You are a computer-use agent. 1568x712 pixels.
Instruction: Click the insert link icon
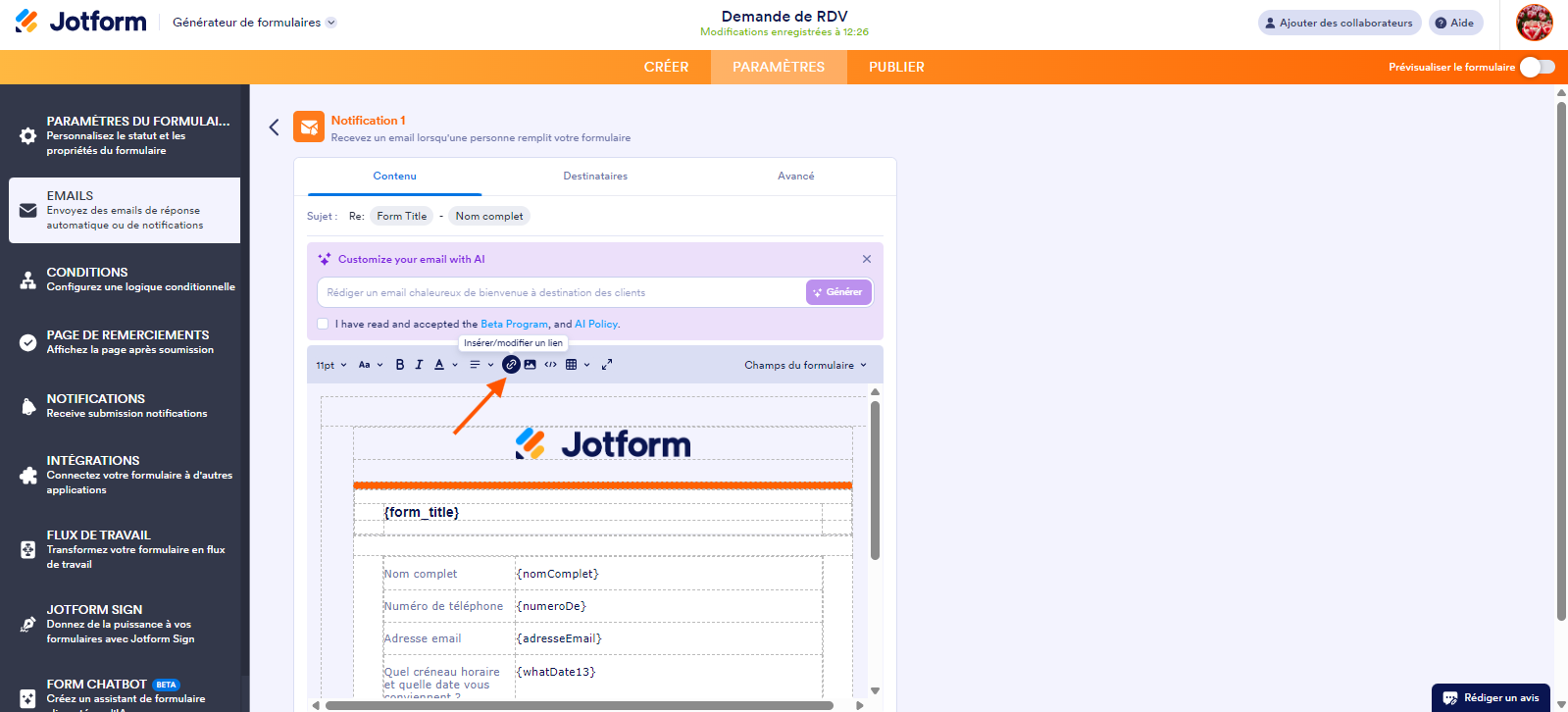(511, 365)
